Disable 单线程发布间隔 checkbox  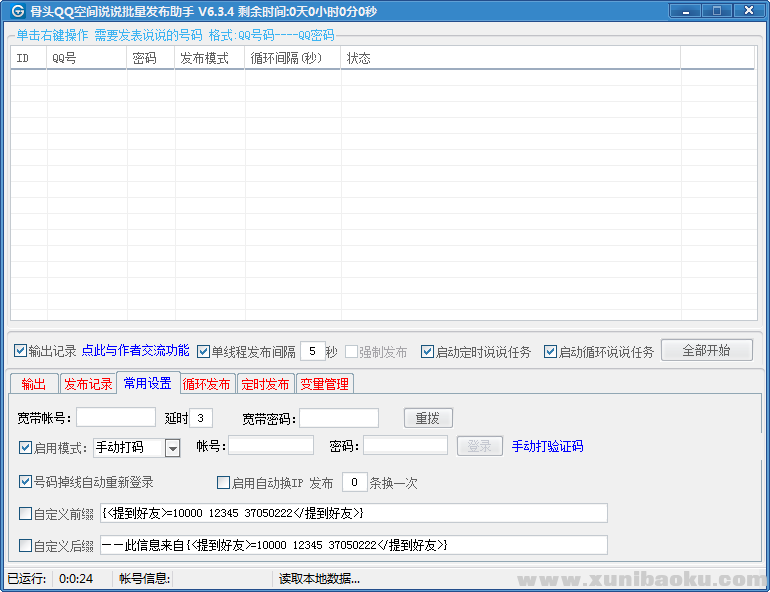click(x=204, y=352)
